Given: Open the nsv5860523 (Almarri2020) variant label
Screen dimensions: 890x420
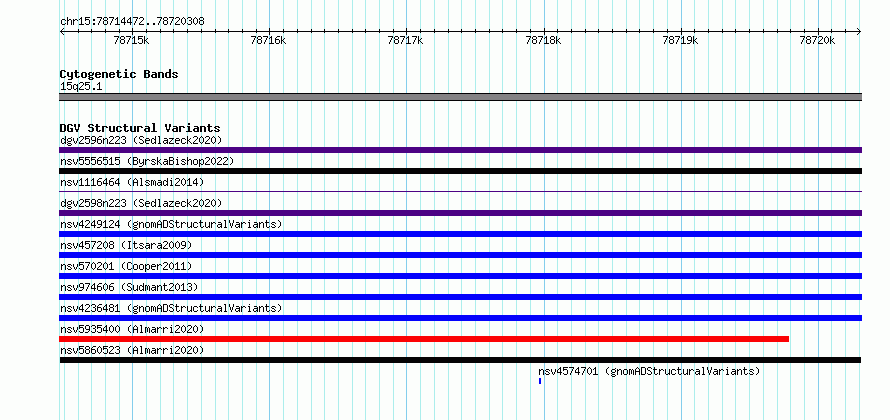Looking at the screenshot, I should [x=132, y=350].
